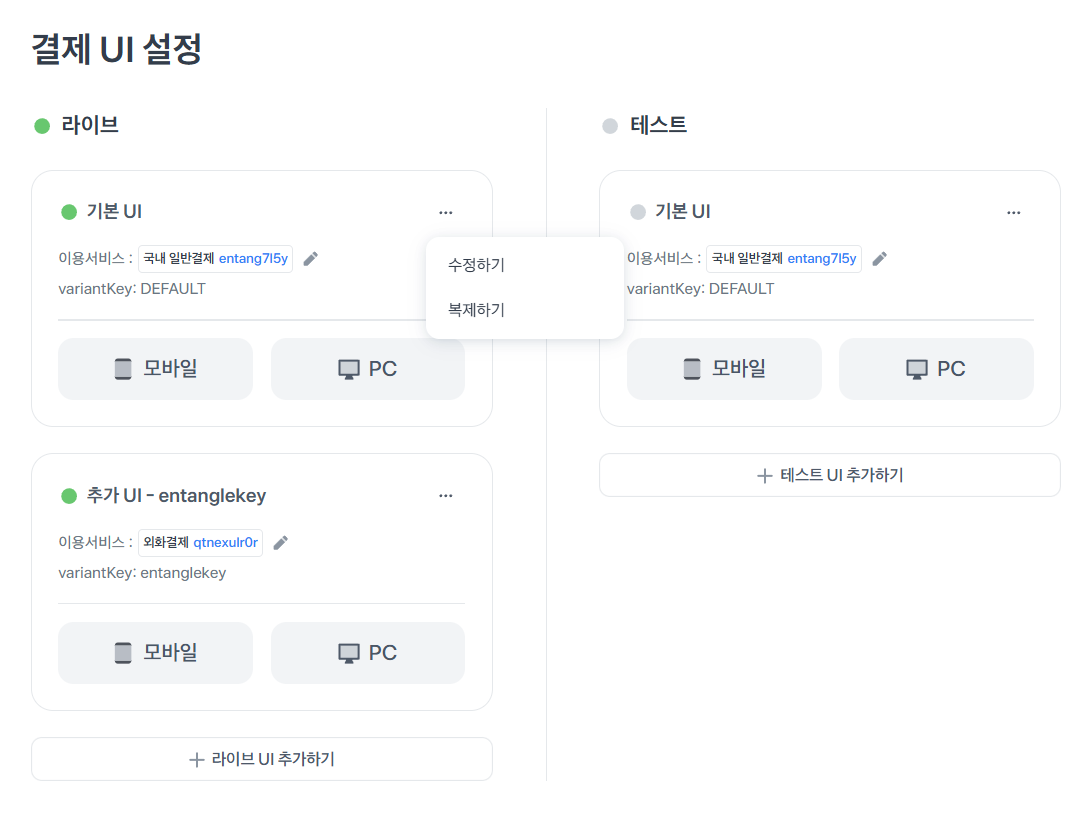The width and height of the screenshot is (1090, 838).
Task: Click pencil edit icon in live 기본 UI card
Action: 311,259
